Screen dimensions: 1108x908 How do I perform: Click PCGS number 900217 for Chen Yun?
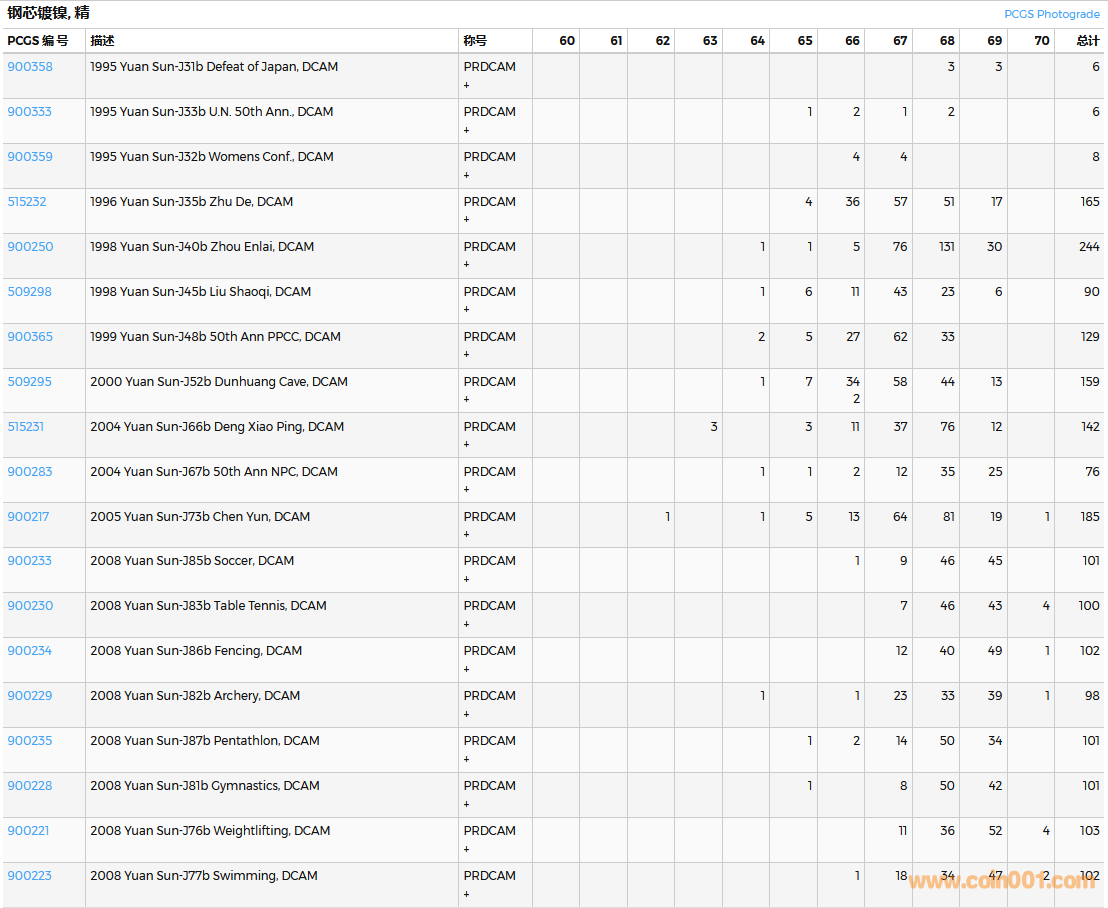pyautogui.click(x=28, y=517)
